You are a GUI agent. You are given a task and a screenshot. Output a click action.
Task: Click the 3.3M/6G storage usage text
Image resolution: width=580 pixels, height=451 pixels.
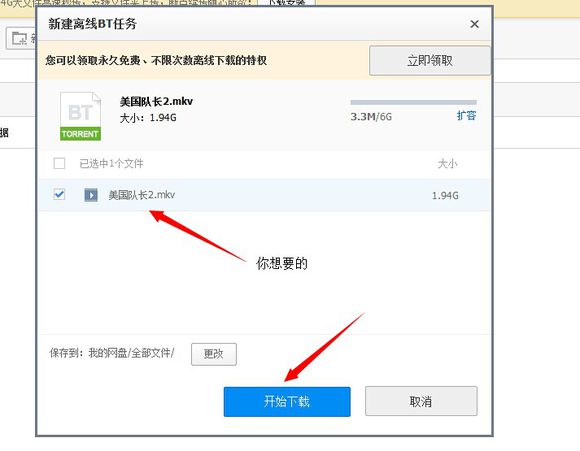pyautogui.click(x=371, y=117)
